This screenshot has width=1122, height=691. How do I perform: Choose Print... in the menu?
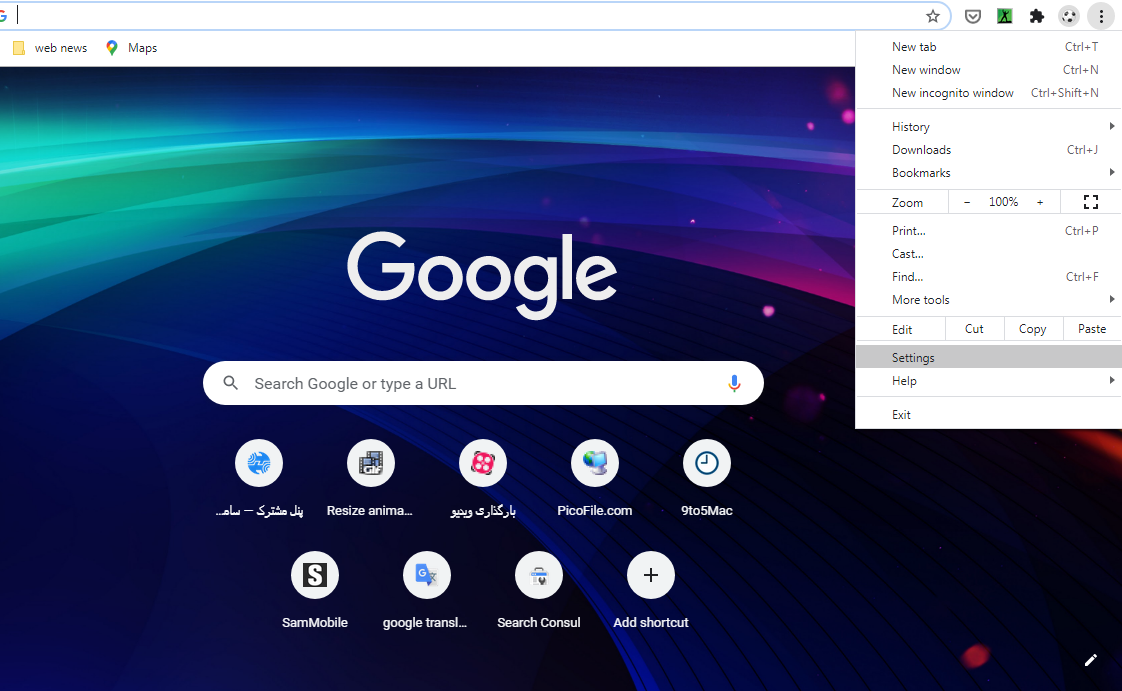click(988, 230)
